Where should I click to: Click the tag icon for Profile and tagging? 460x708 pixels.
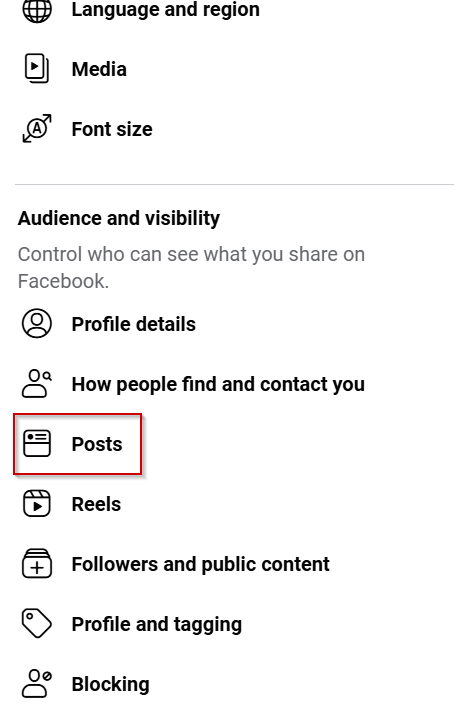(x=37, y=624)
